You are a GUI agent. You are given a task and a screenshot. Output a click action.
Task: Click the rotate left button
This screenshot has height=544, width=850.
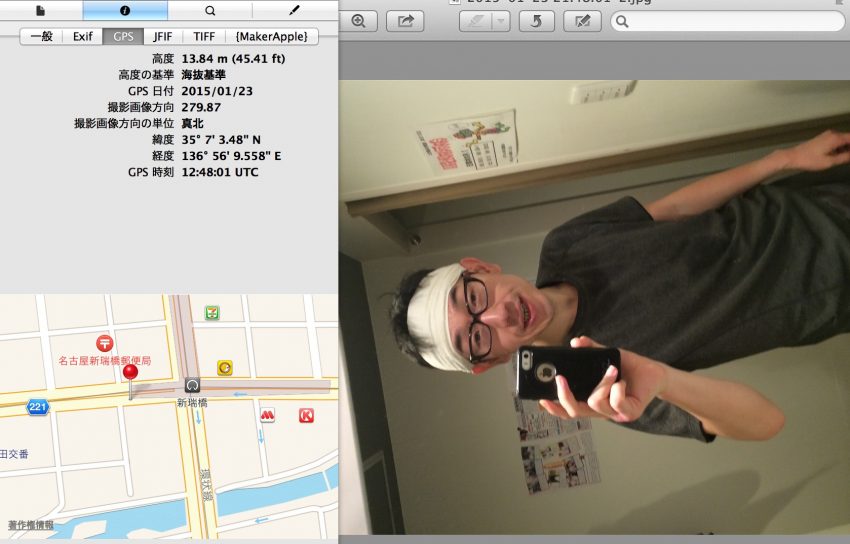(537, 21)
